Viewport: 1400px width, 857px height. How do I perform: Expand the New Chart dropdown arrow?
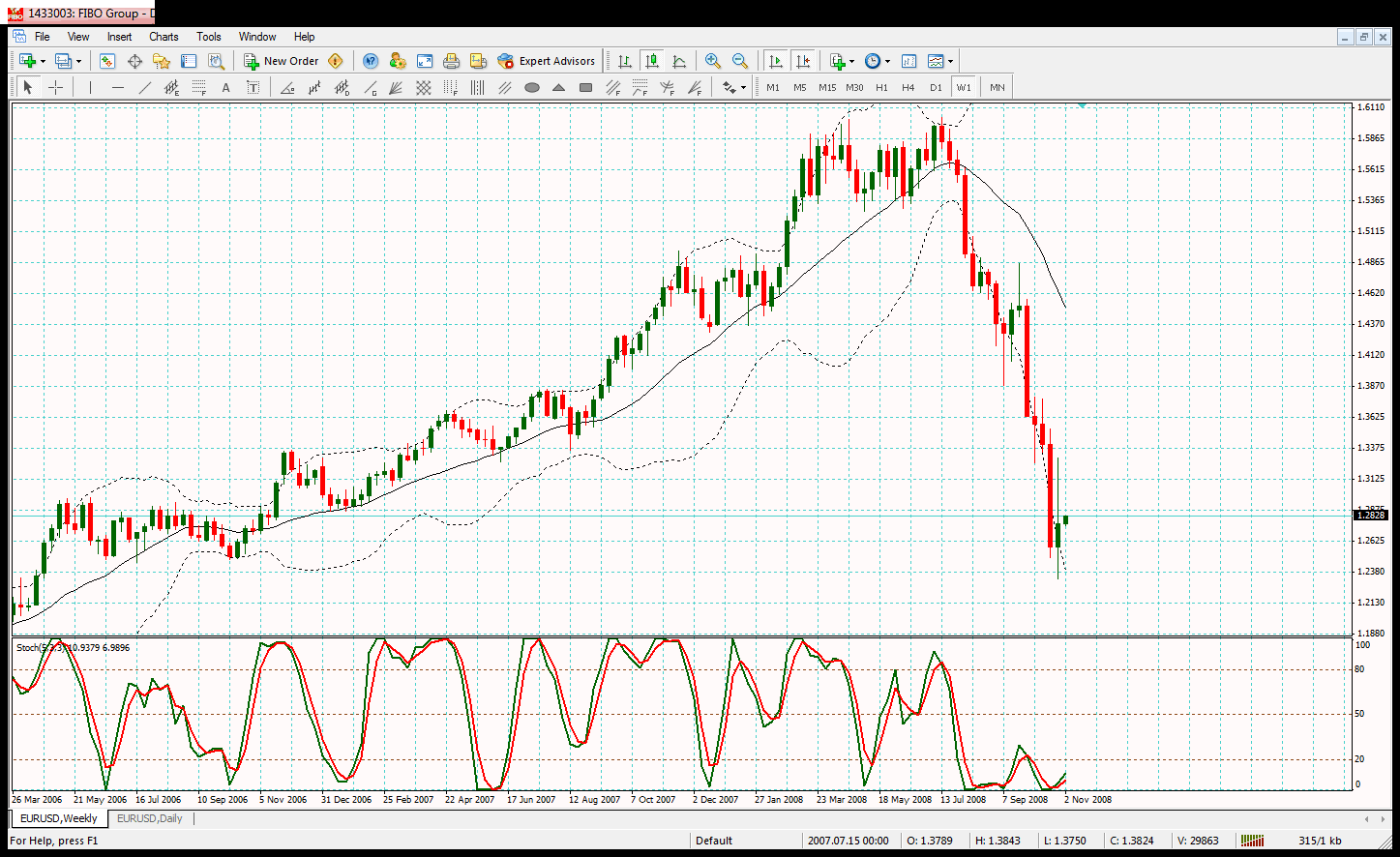[43, 61]
